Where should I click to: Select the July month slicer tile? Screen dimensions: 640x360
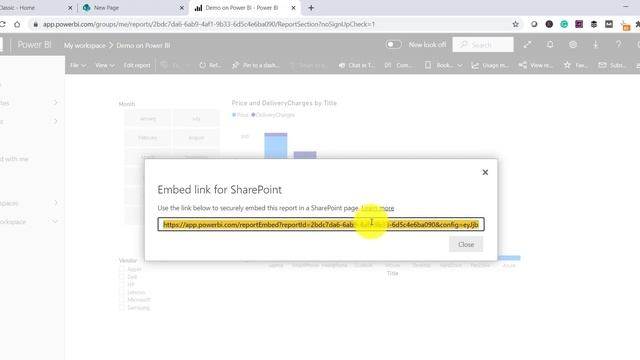click(x=196, y=119)
